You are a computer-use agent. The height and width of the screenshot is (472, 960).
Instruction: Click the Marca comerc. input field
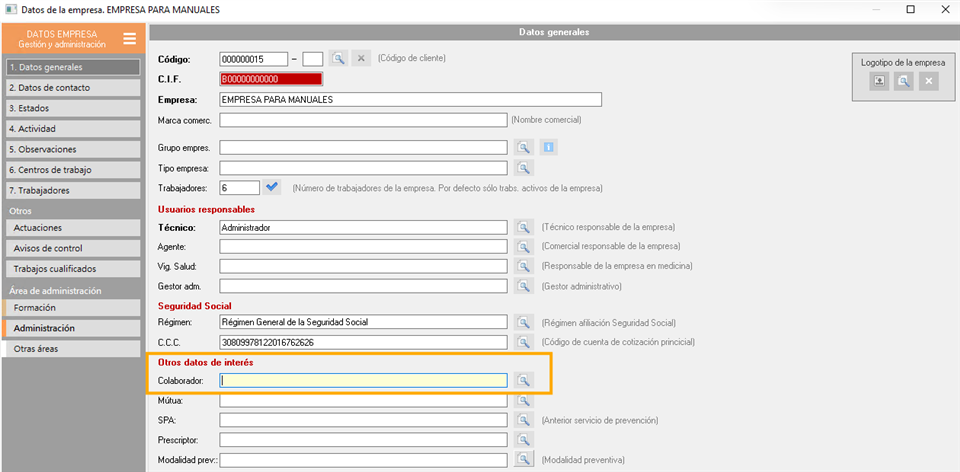click(363, 120)
